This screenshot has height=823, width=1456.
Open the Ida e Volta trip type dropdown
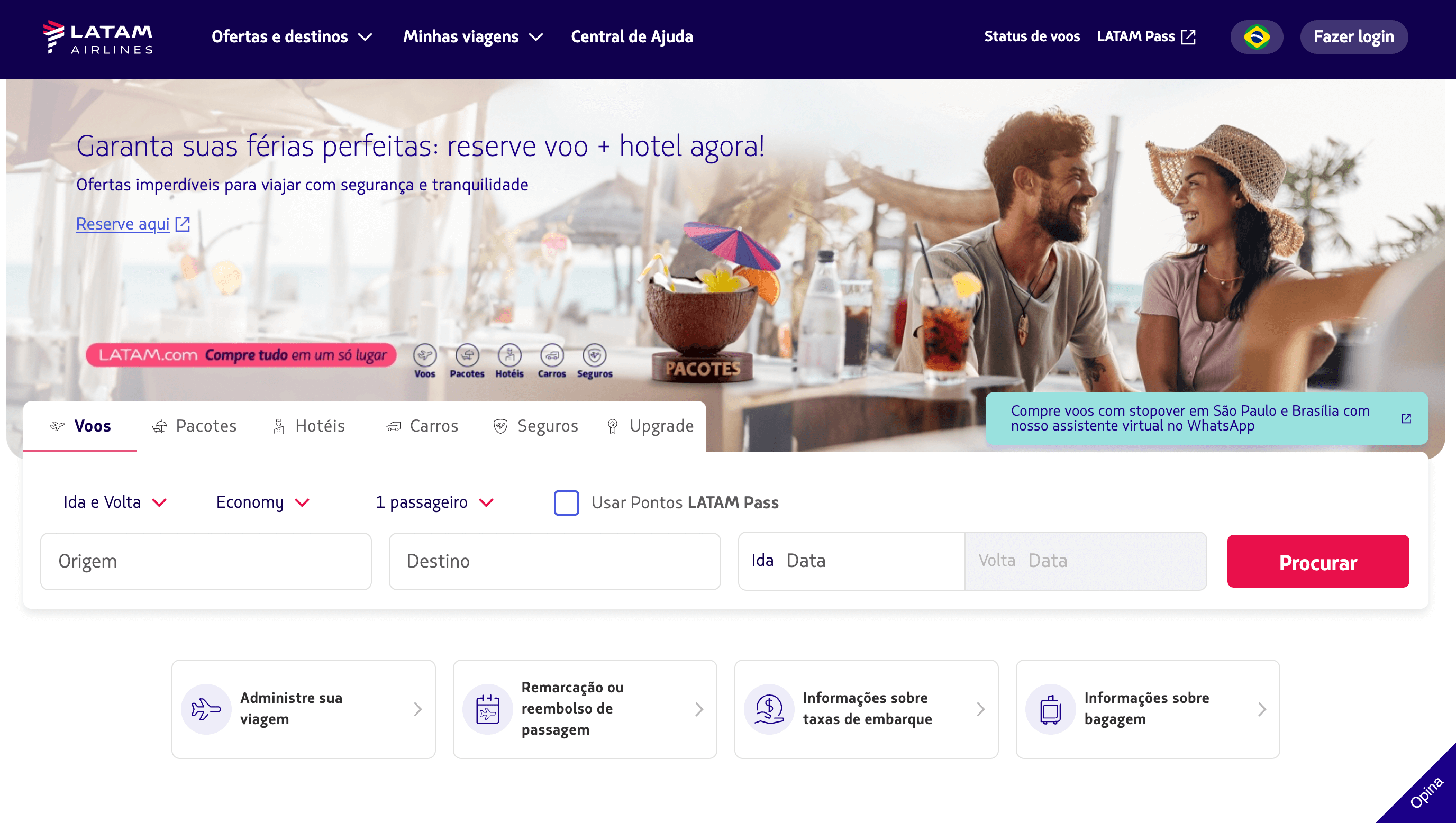(x=115, y=502)
